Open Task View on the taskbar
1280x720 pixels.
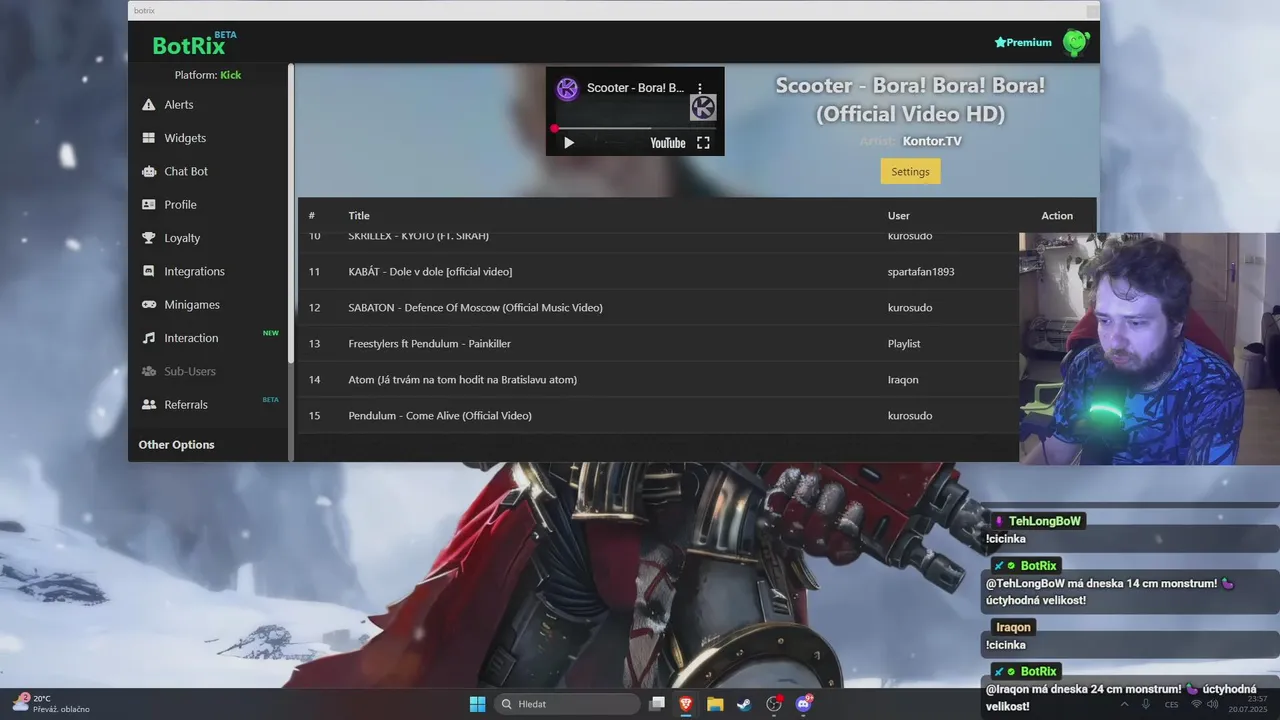click(657, 704)
